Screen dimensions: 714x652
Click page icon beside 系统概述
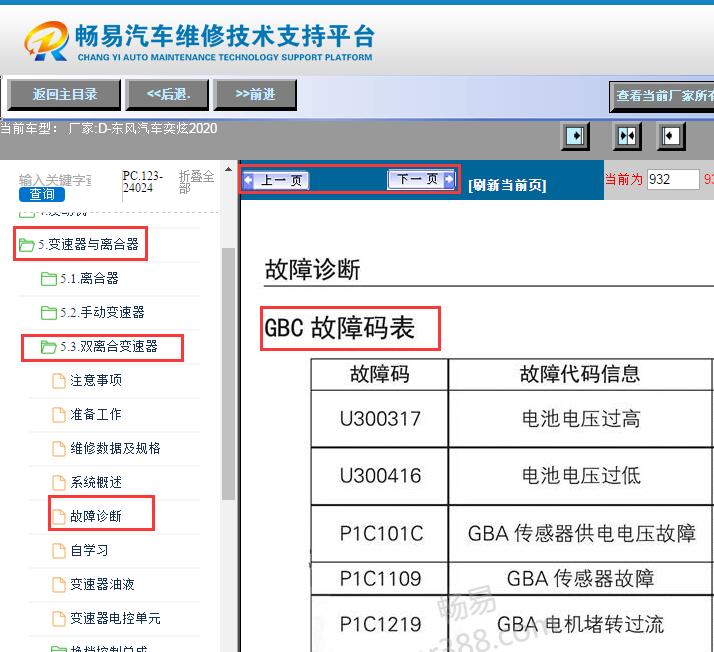pyautogui.click(x=59, y=483)
